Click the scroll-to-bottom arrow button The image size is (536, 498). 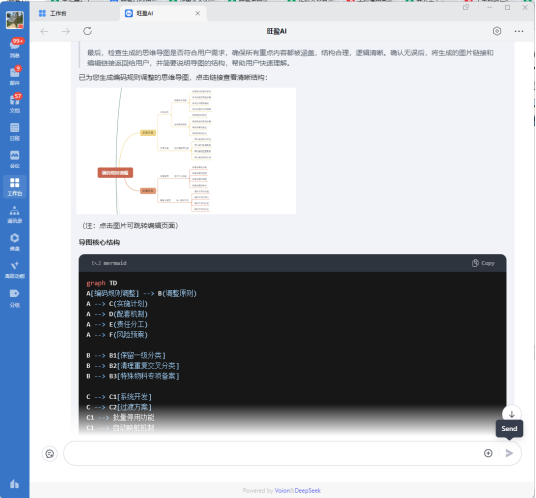click(x=512, y=414)
